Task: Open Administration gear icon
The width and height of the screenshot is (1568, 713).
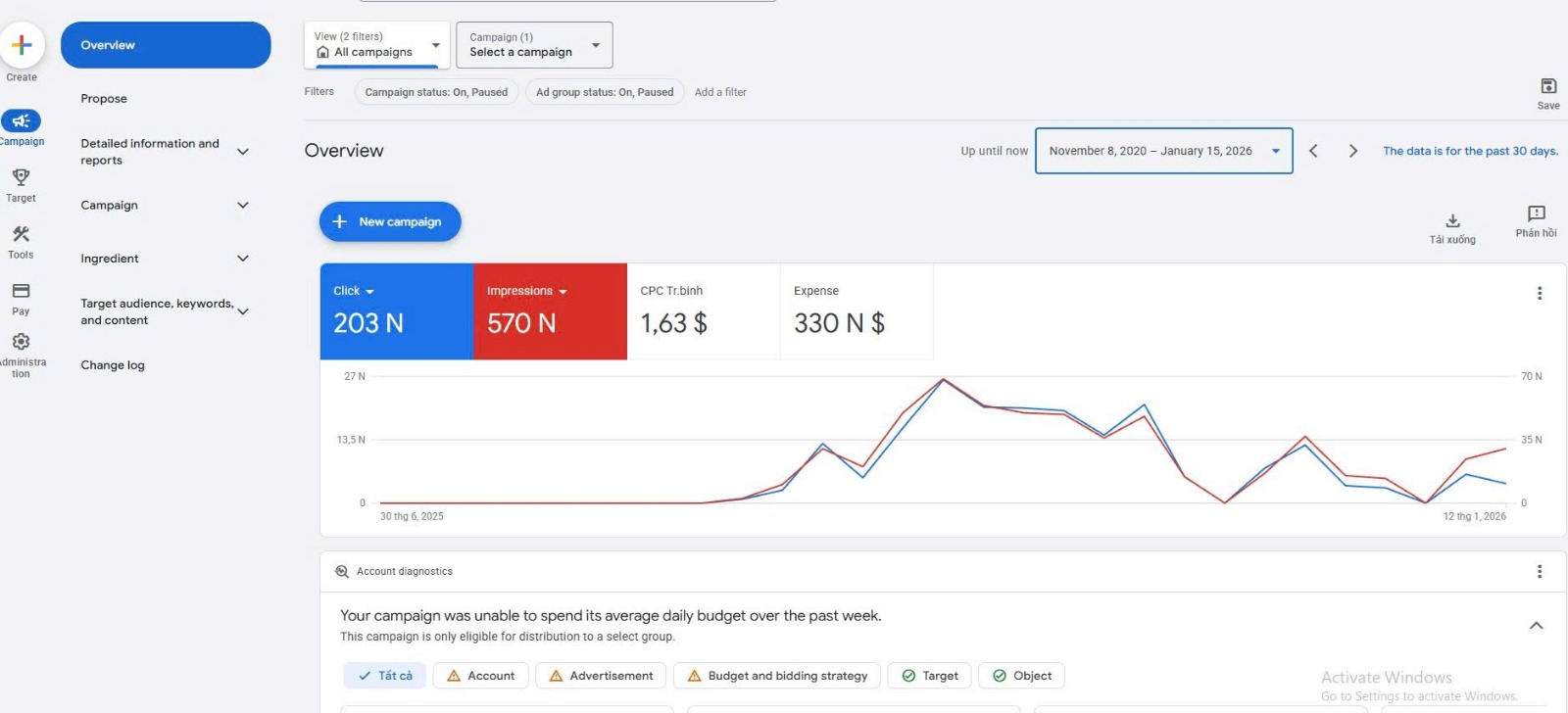Action: point(21,342)
